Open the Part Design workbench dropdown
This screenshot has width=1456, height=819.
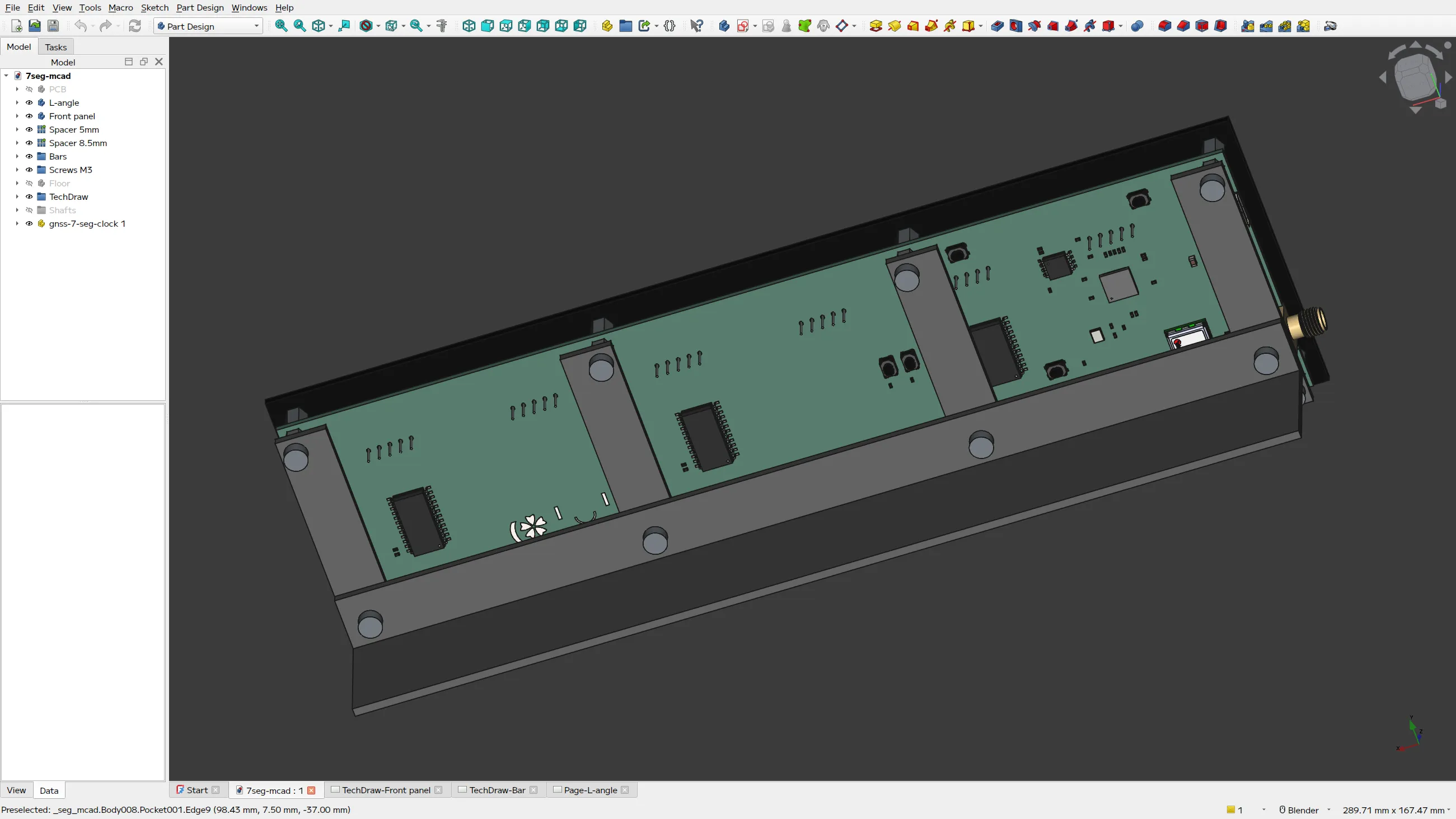208,26
